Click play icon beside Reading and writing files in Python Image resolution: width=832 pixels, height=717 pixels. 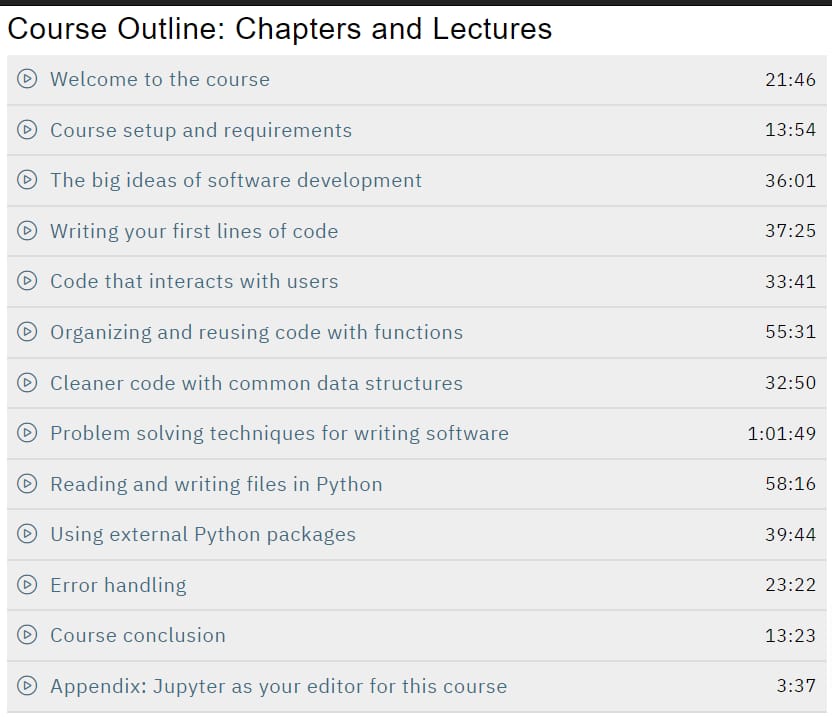pyautogui.click(x=27, y=484)
